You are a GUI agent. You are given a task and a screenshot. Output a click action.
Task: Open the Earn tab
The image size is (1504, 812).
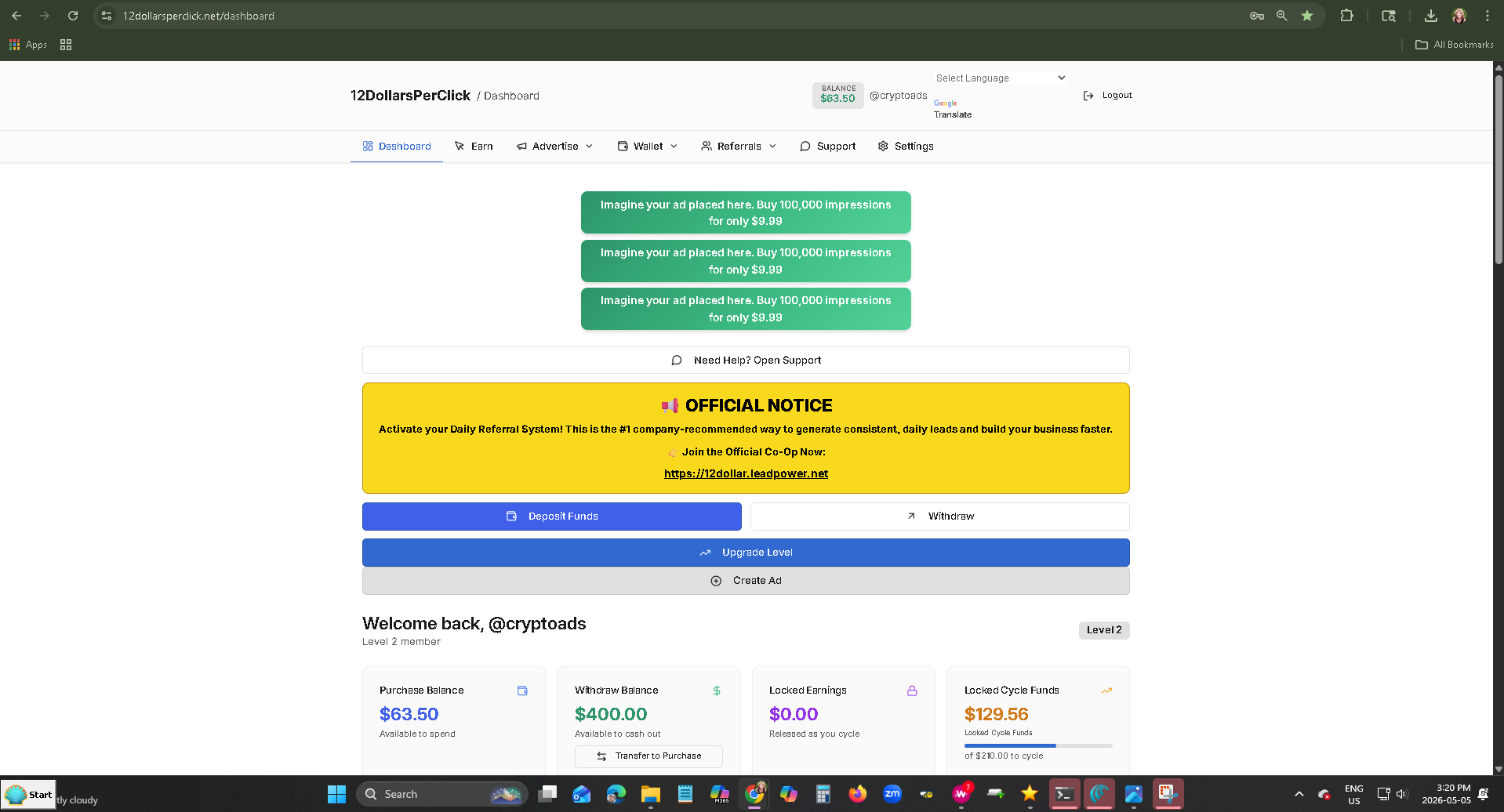coord(474,147)
